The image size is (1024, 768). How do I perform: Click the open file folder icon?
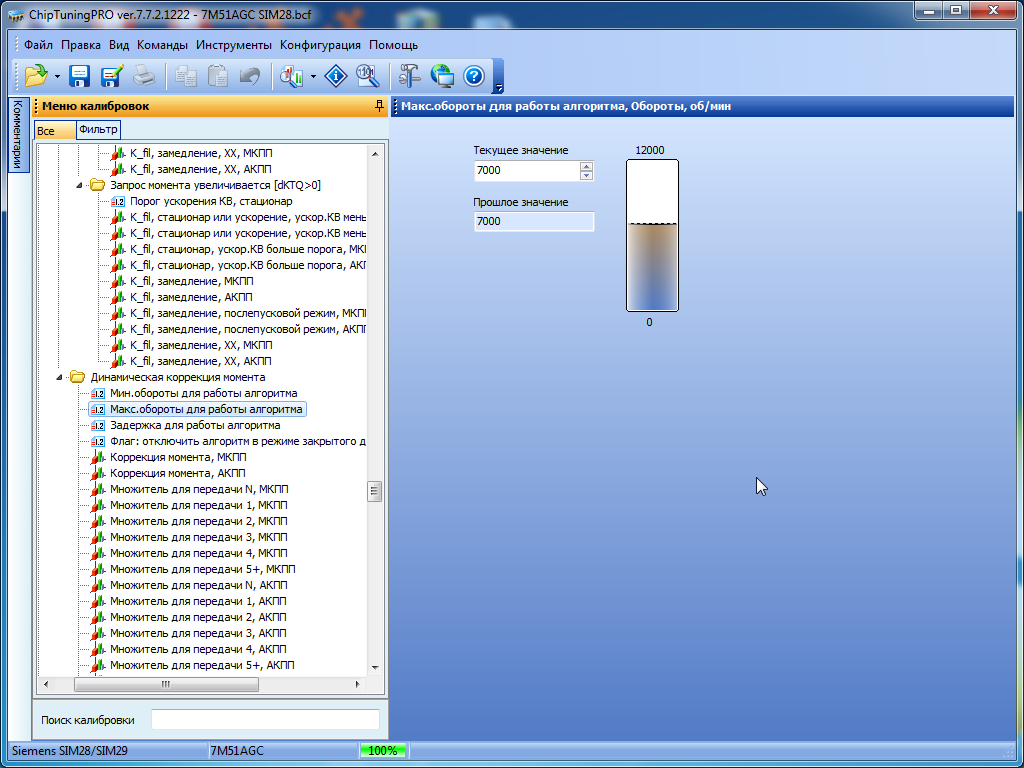point(36,75)
